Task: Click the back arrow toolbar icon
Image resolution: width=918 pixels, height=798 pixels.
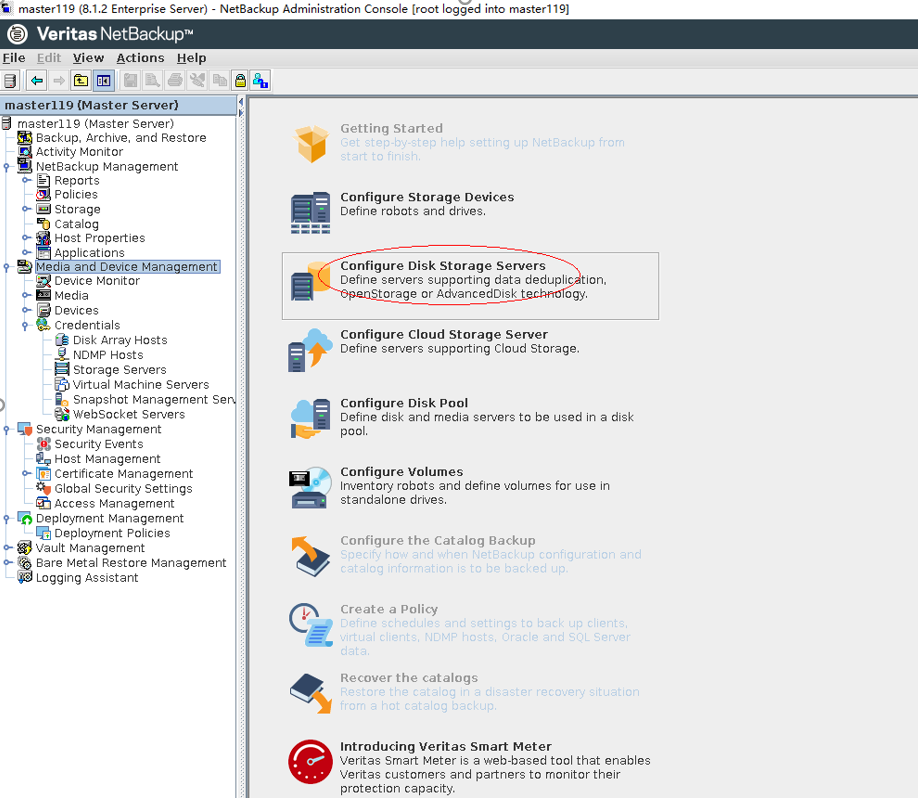Action: pos(37,81)
